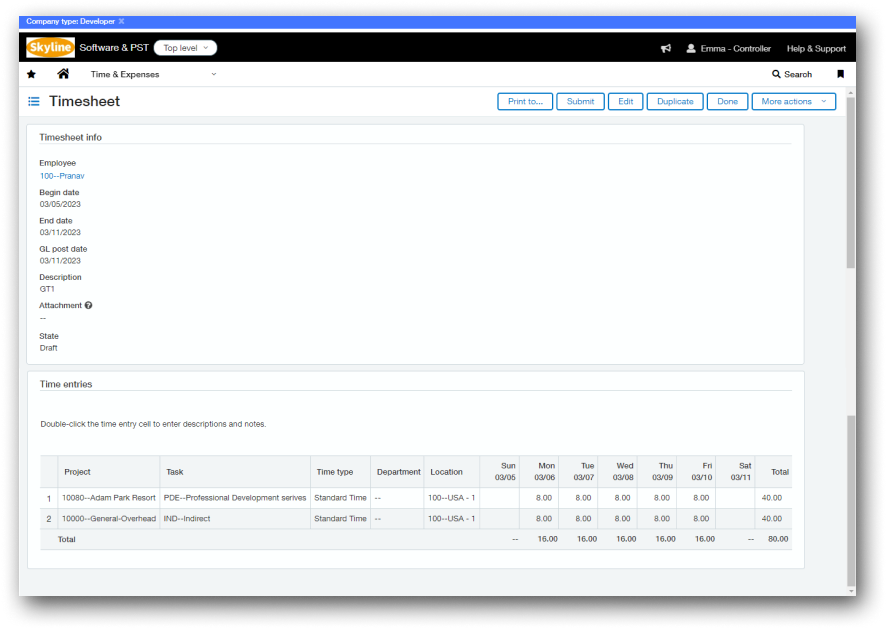Go to the home icon

pos(63,74)
